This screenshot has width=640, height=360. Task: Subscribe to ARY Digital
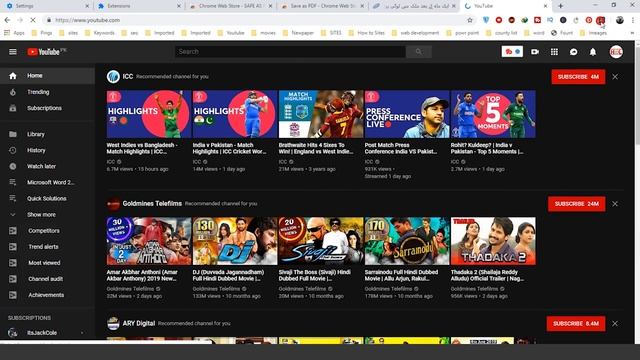pos(576,323)
